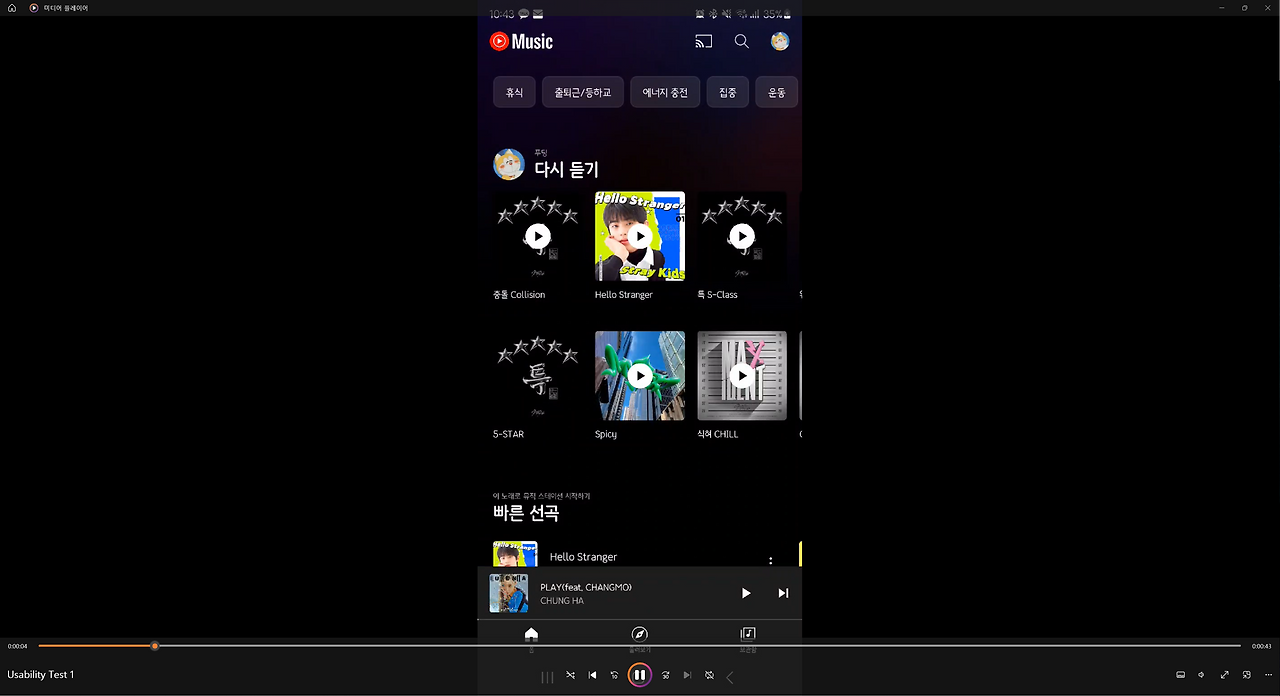Click the 0:00:04 elapsed time label

[x=17, y=646]
